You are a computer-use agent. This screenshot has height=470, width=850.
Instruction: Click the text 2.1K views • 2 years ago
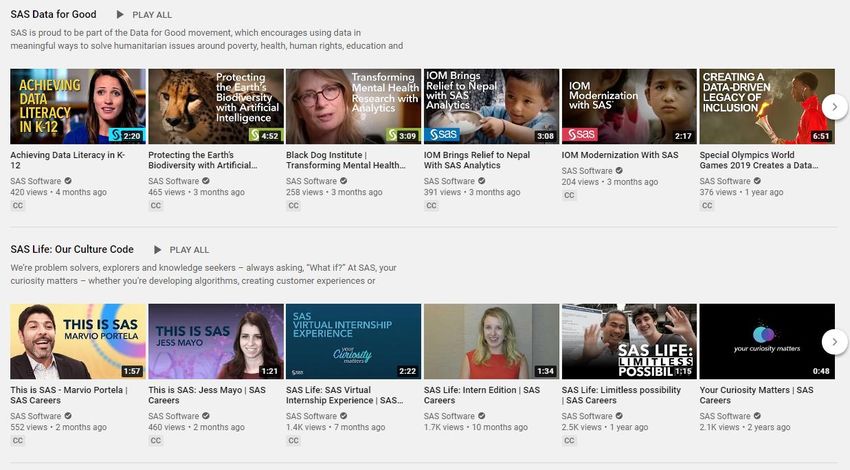click(x=744, y=427)
